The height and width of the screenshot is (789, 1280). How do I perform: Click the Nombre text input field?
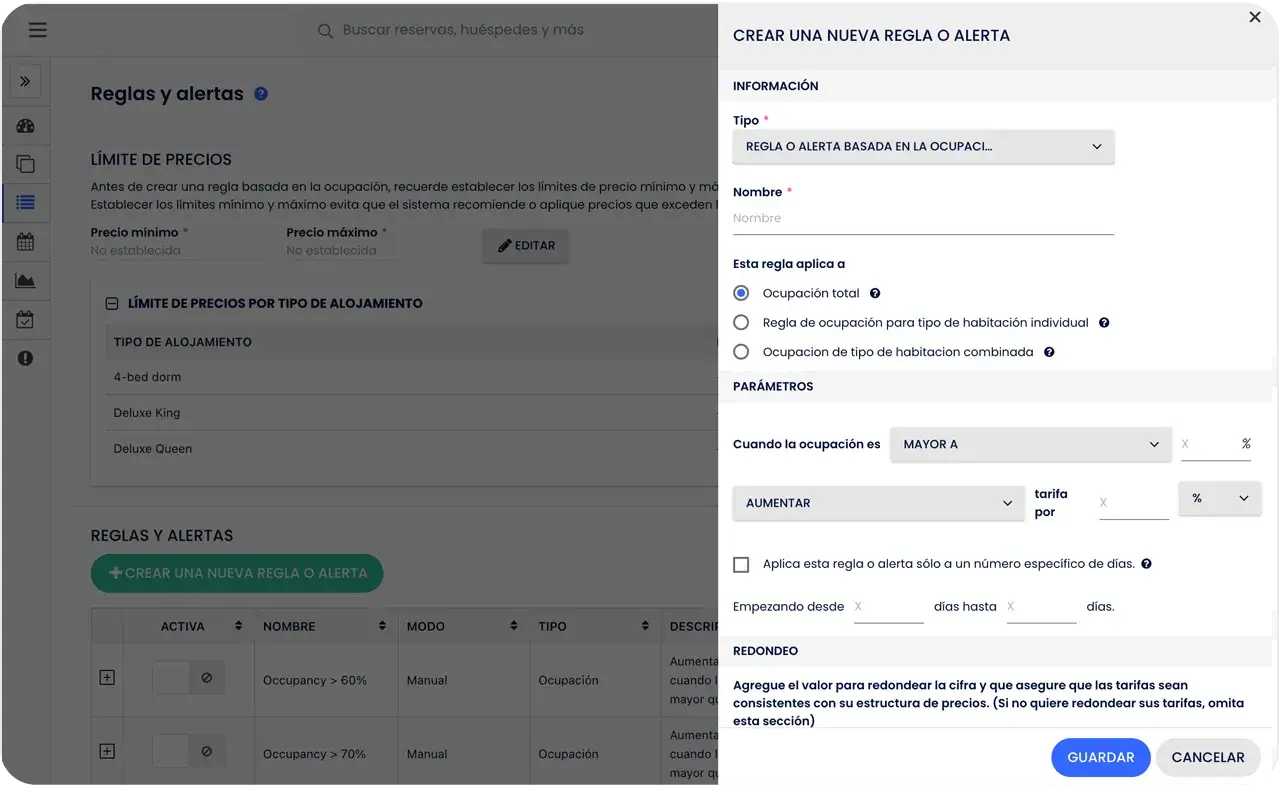click(922, 219)
